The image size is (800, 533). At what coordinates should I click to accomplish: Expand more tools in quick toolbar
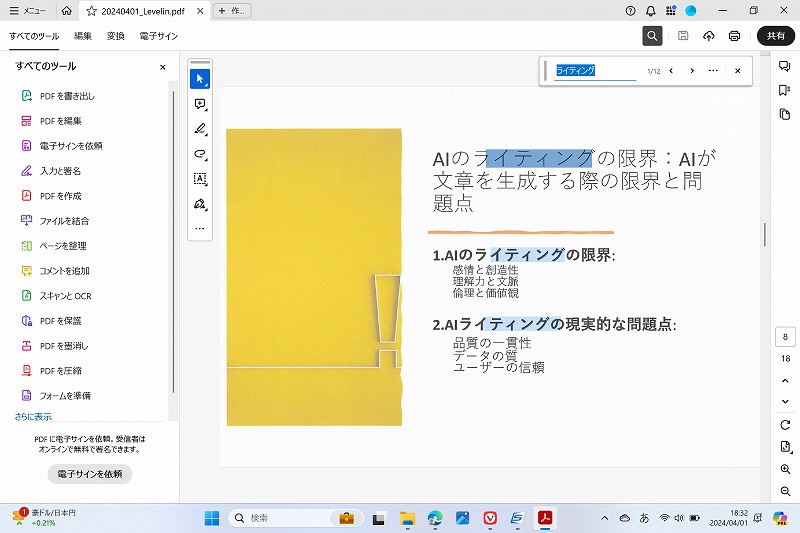point(200,229)
